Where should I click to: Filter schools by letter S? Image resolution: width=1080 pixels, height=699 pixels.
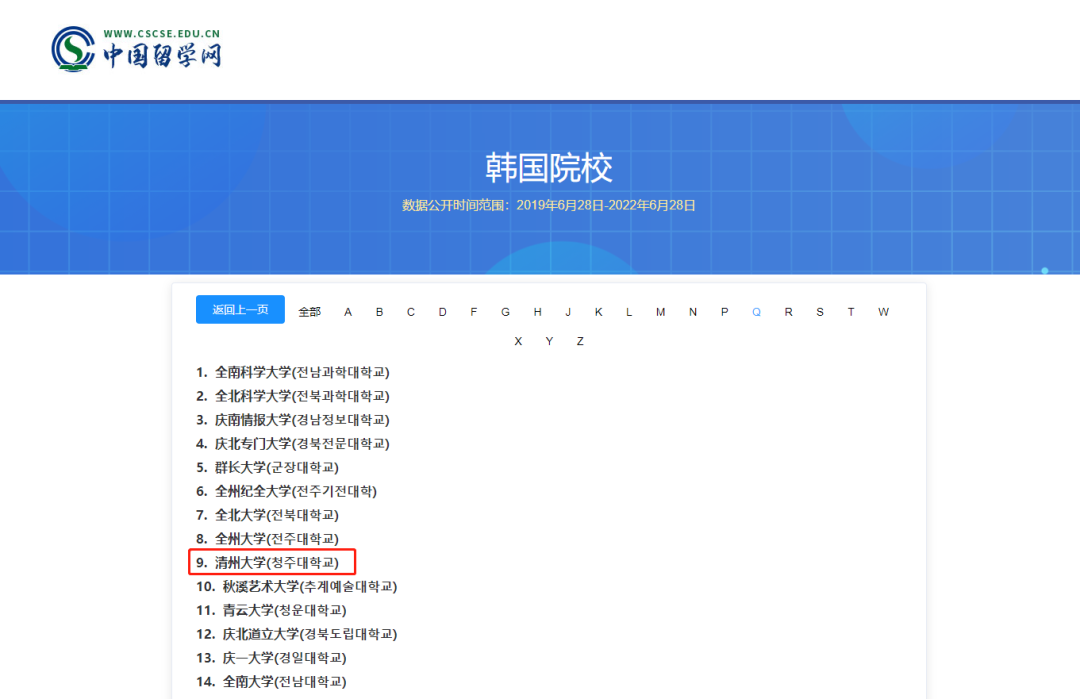[x=820, y=312]
